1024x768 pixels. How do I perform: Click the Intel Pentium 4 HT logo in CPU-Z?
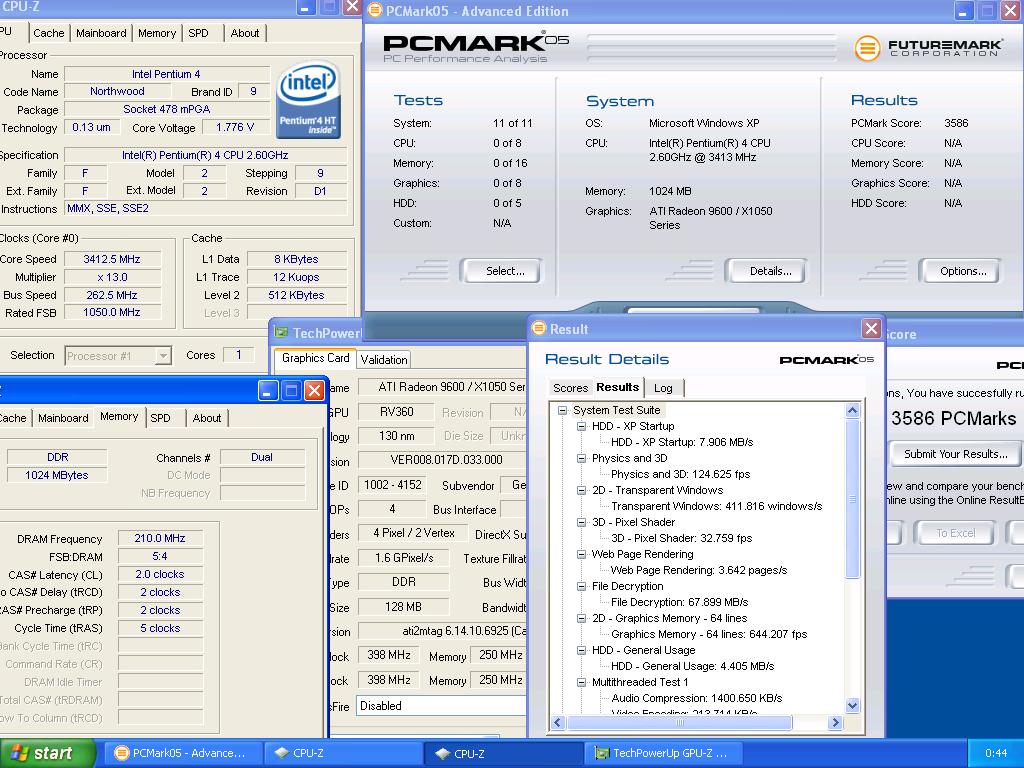point(308,99)
